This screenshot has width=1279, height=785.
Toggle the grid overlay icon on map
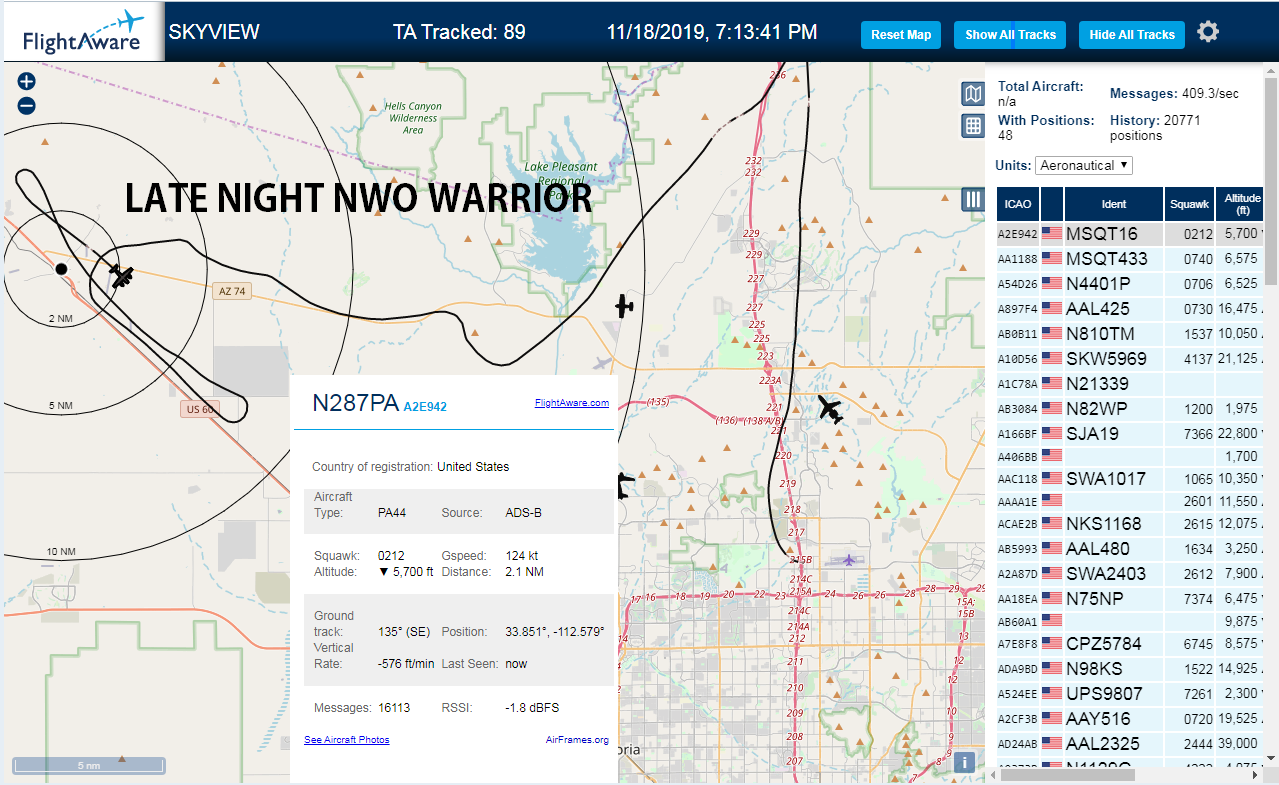click(x=972, y=126)
